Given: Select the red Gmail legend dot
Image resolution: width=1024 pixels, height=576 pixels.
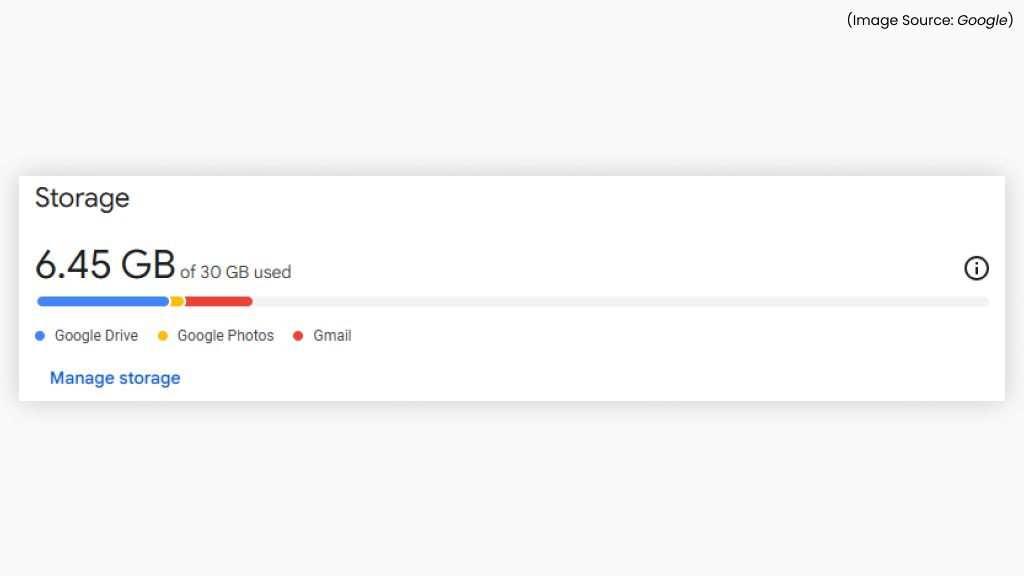Looking at the screenshot, I should (x=297, y=335).
